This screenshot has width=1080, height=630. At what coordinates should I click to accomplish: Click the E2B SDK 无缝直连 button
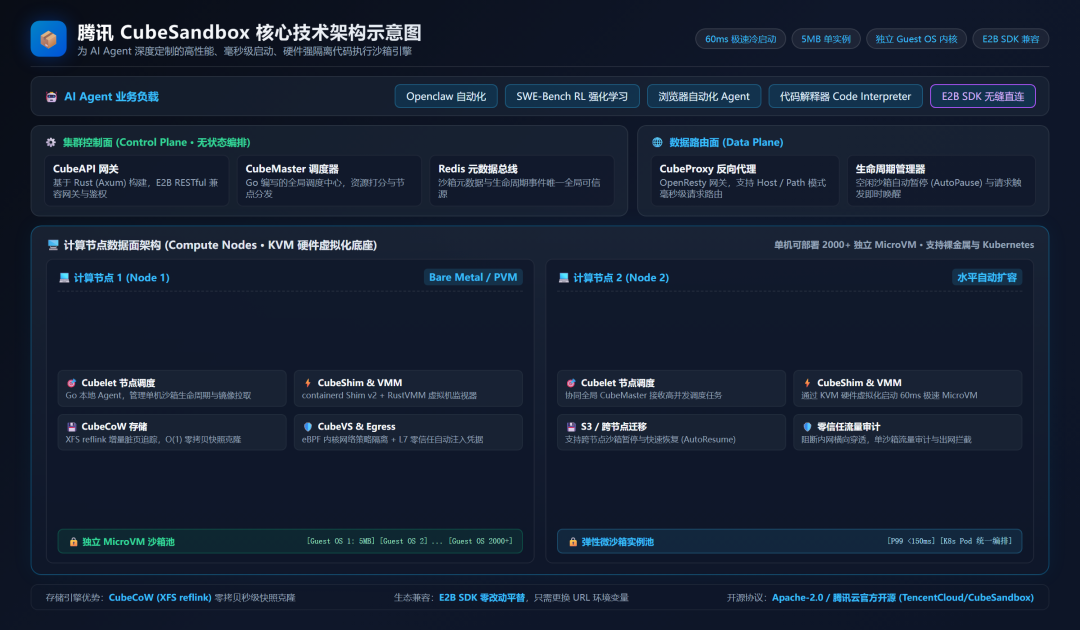click(983, 96)
